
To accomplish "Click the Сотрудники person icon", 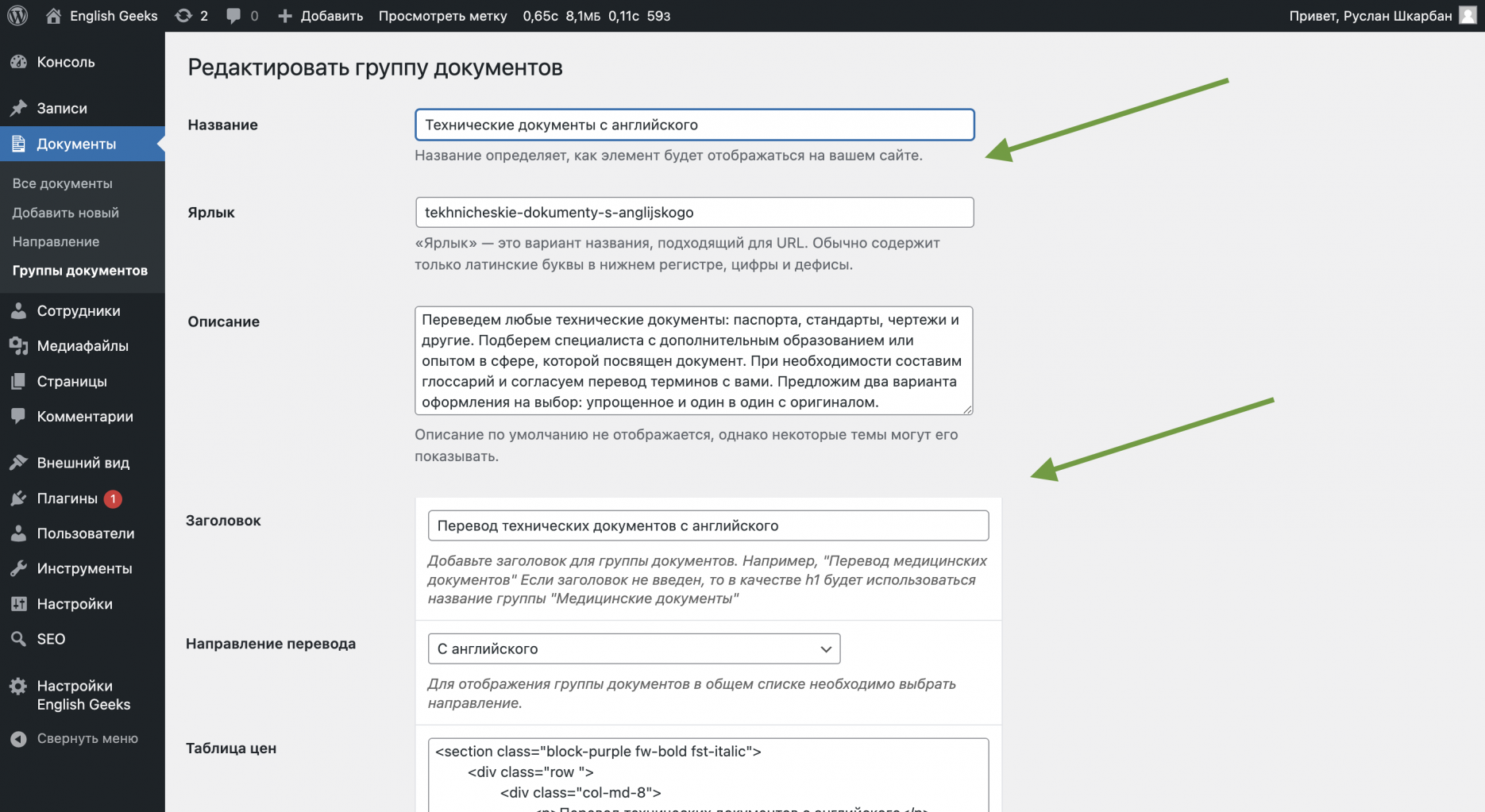I will pos(18,311).
